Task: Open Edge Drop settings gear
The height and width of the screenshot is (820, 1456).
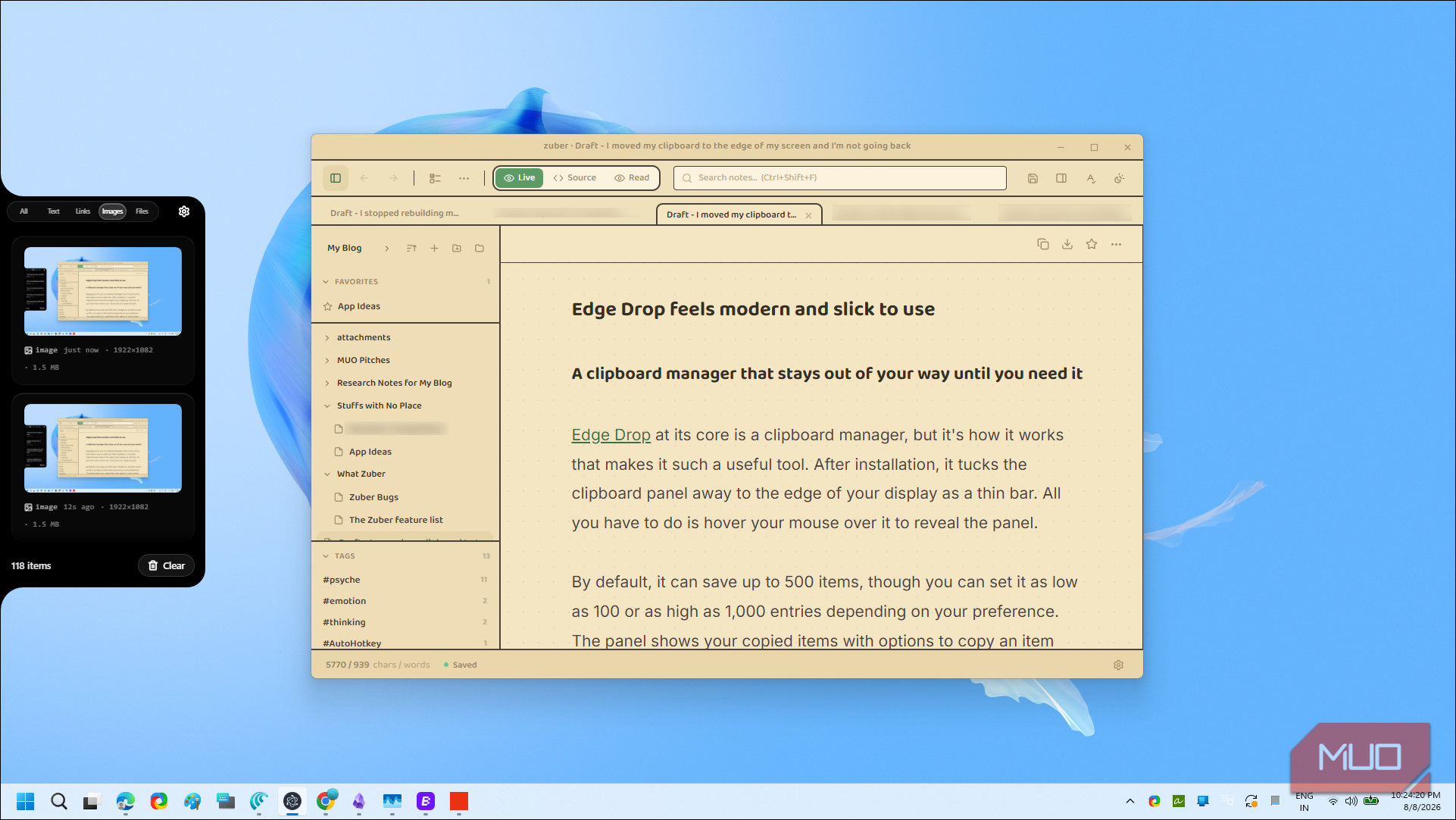Action: 184,211
